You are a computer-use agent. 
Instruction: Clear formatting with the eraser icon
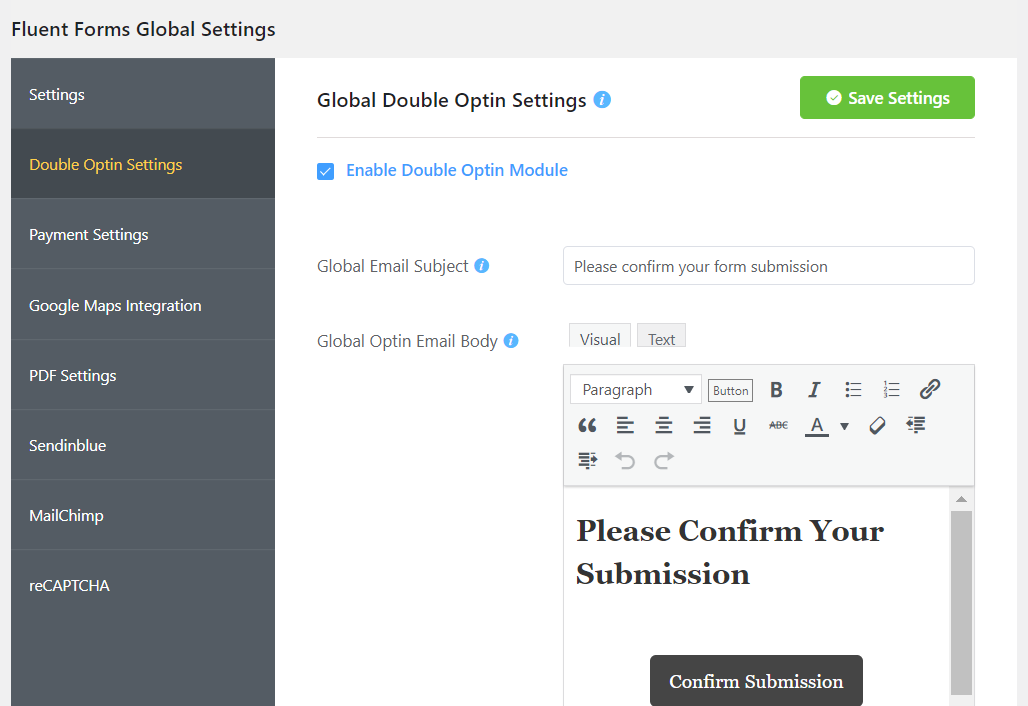(x=877, y=424)
